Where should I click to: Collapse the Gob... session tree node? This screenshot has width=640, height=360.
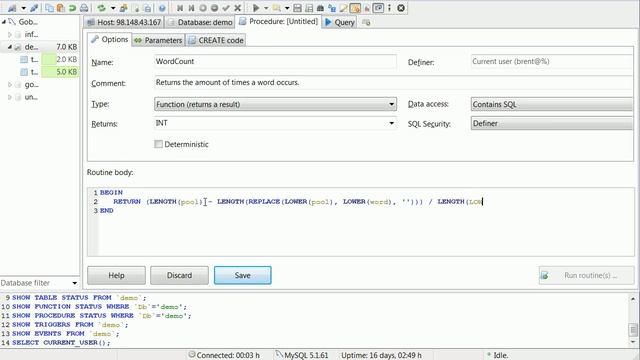click(4, 22)
